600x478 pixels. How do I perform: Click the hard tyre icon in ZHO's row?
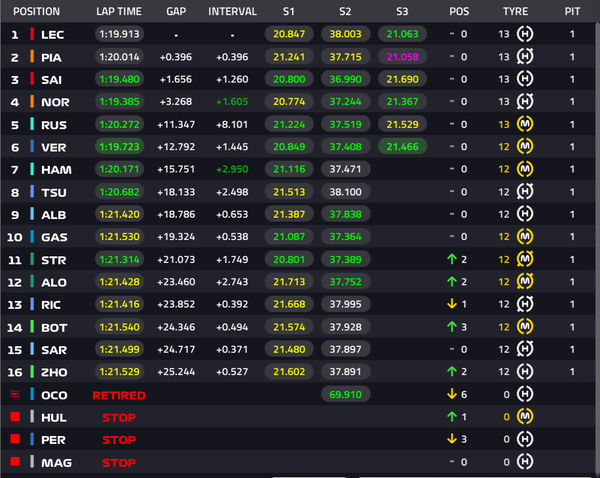[x=525, y=371]
